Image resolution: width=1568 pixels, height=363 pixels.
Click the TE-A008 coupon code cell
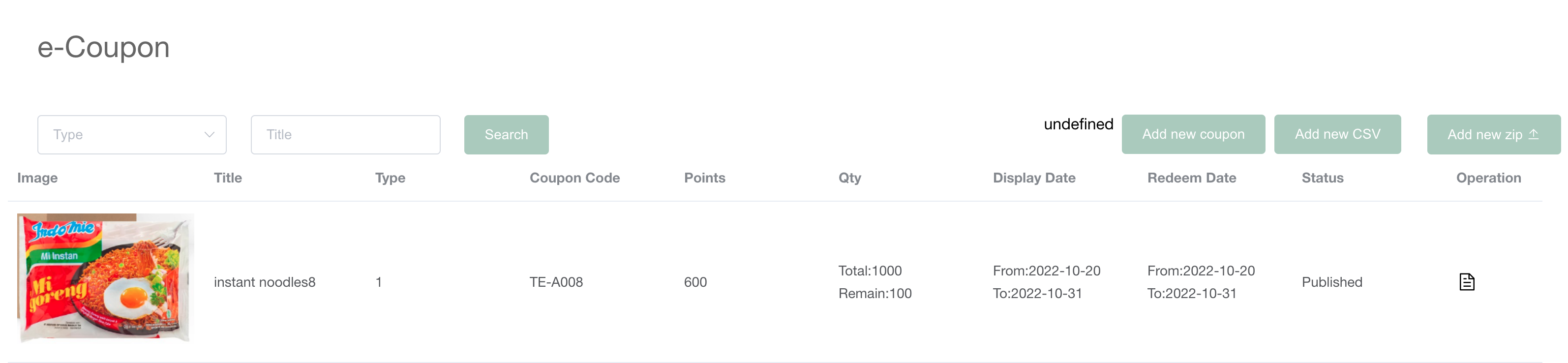556,282
